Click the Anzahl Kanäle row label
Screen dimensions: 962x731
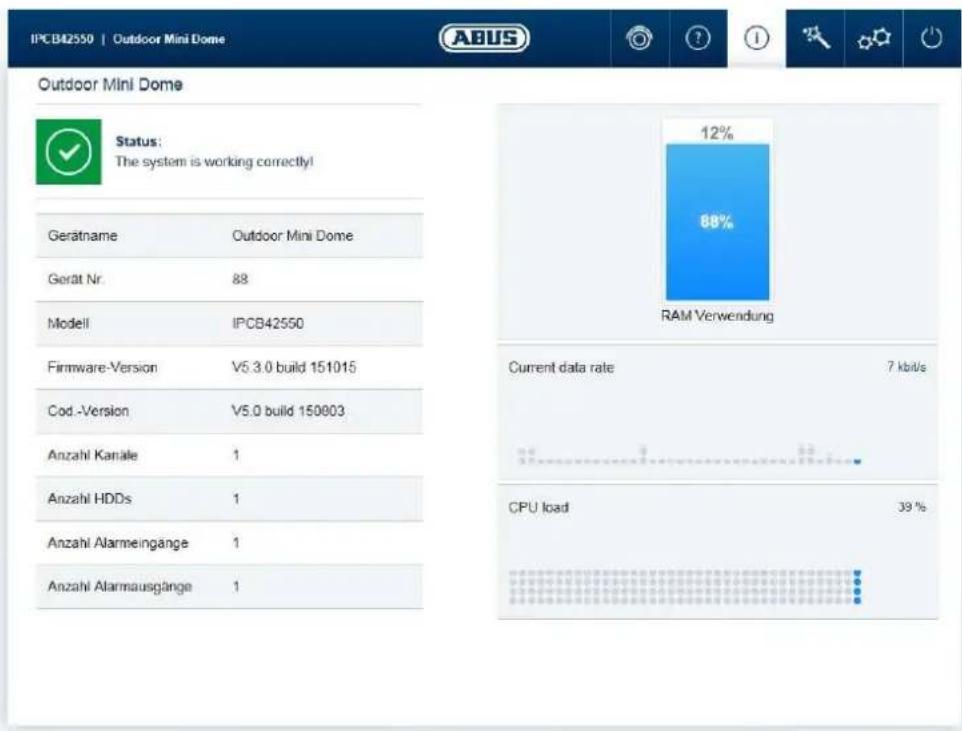pos(93,455)
